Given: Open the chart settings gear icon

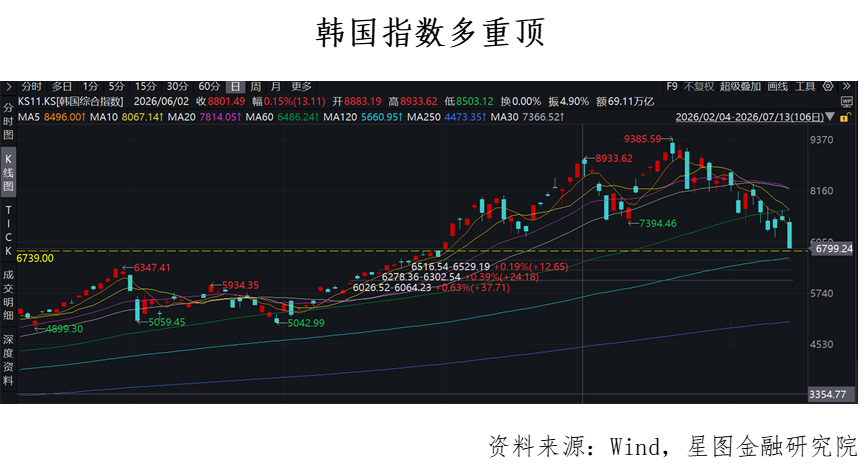Looking at the screenshot, I should 827,87.
